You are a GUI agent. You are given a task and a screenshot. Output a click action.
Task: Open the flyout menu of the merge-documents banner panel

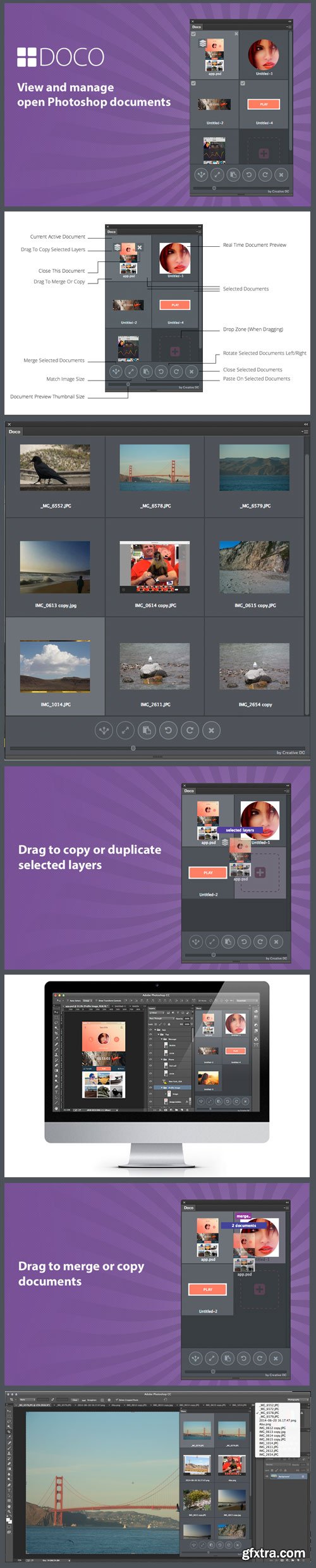(287, 1208)
